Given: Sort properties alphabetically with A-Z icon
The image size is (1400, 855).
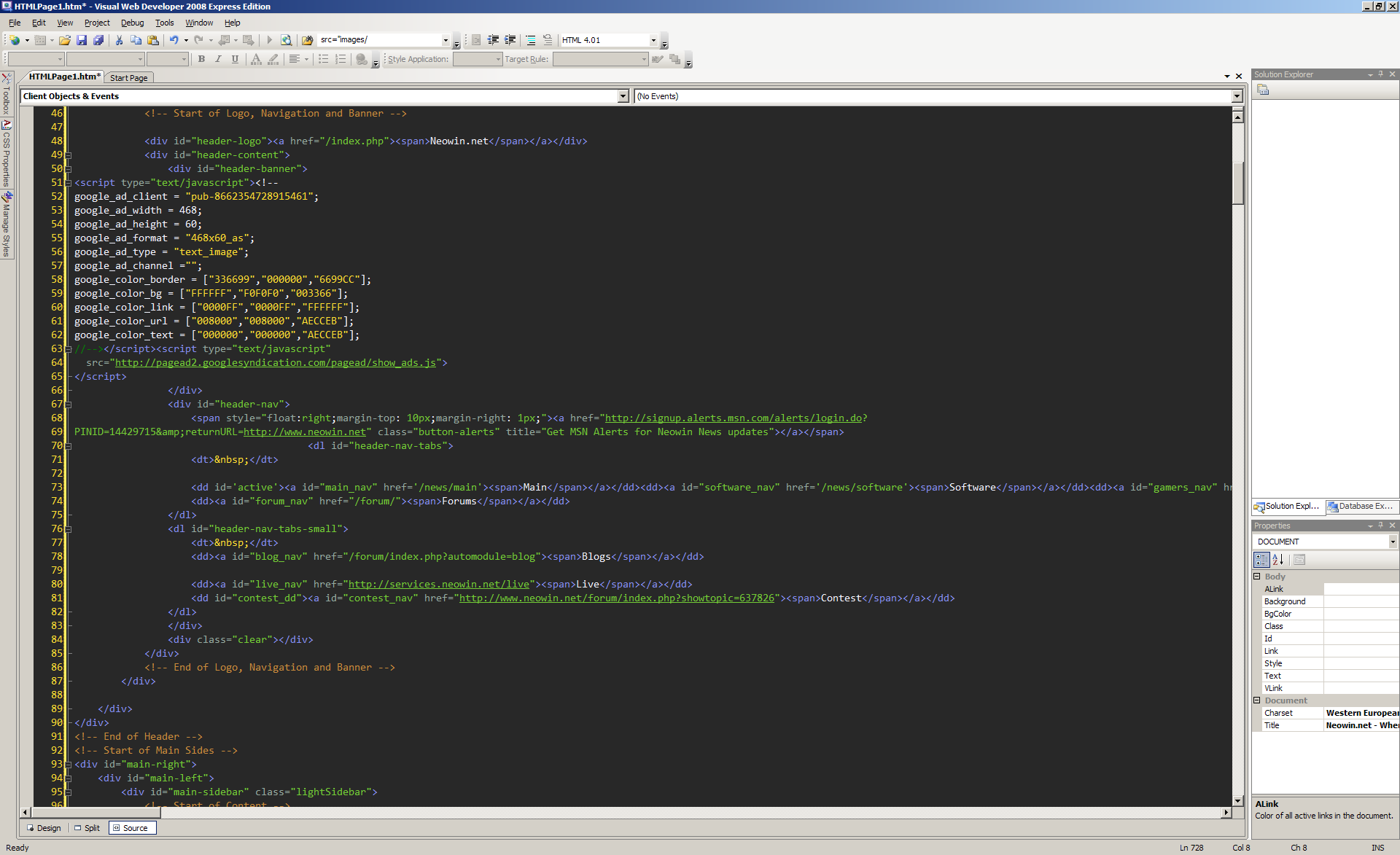Looking at the screenshot, I should point(1277,560).
